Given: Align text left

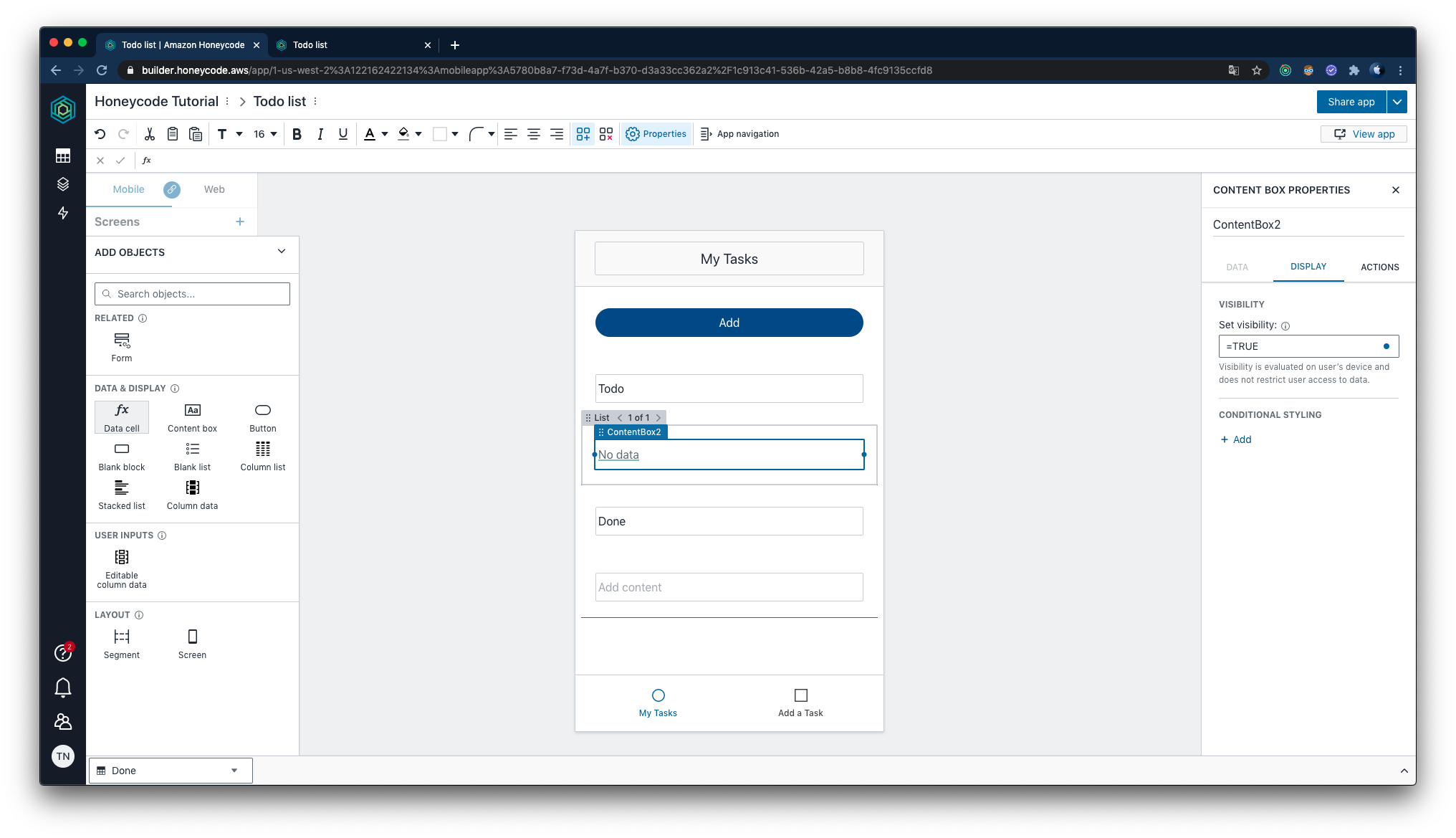Looking at the screenshot, I should (x=510, y=134).
